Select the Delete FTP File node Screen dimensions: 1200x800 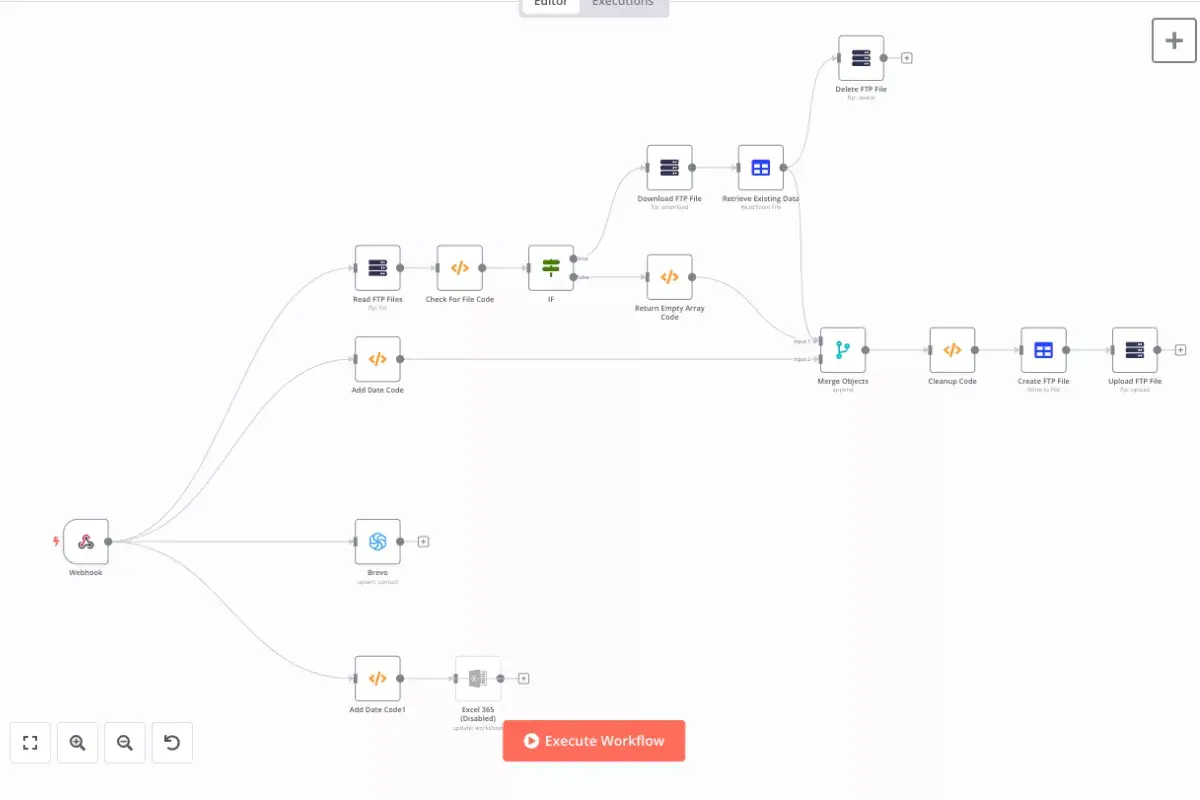click(x=860, y=58)
